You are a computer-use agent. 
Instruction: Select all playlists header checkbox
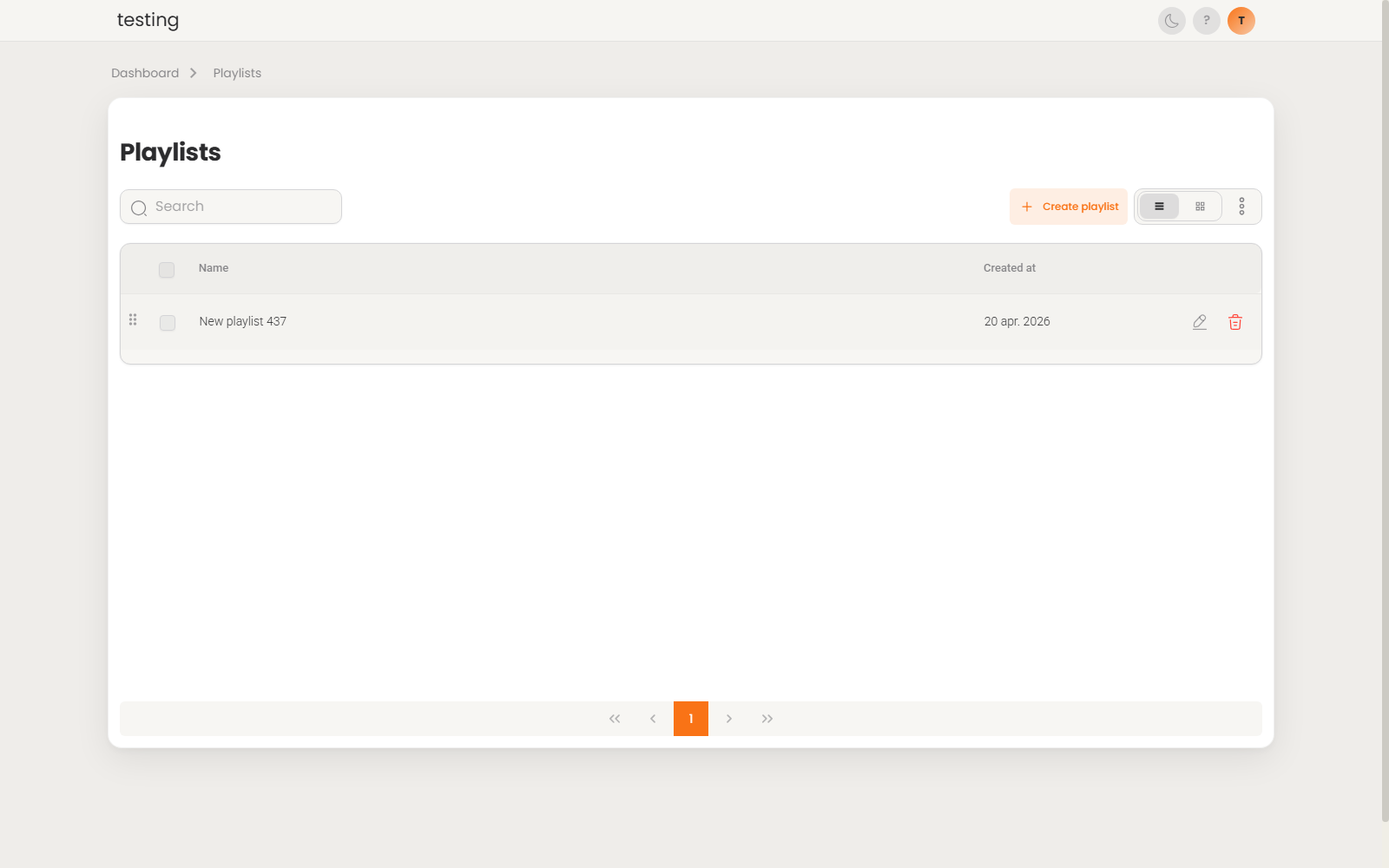click(x=167, y=270)
